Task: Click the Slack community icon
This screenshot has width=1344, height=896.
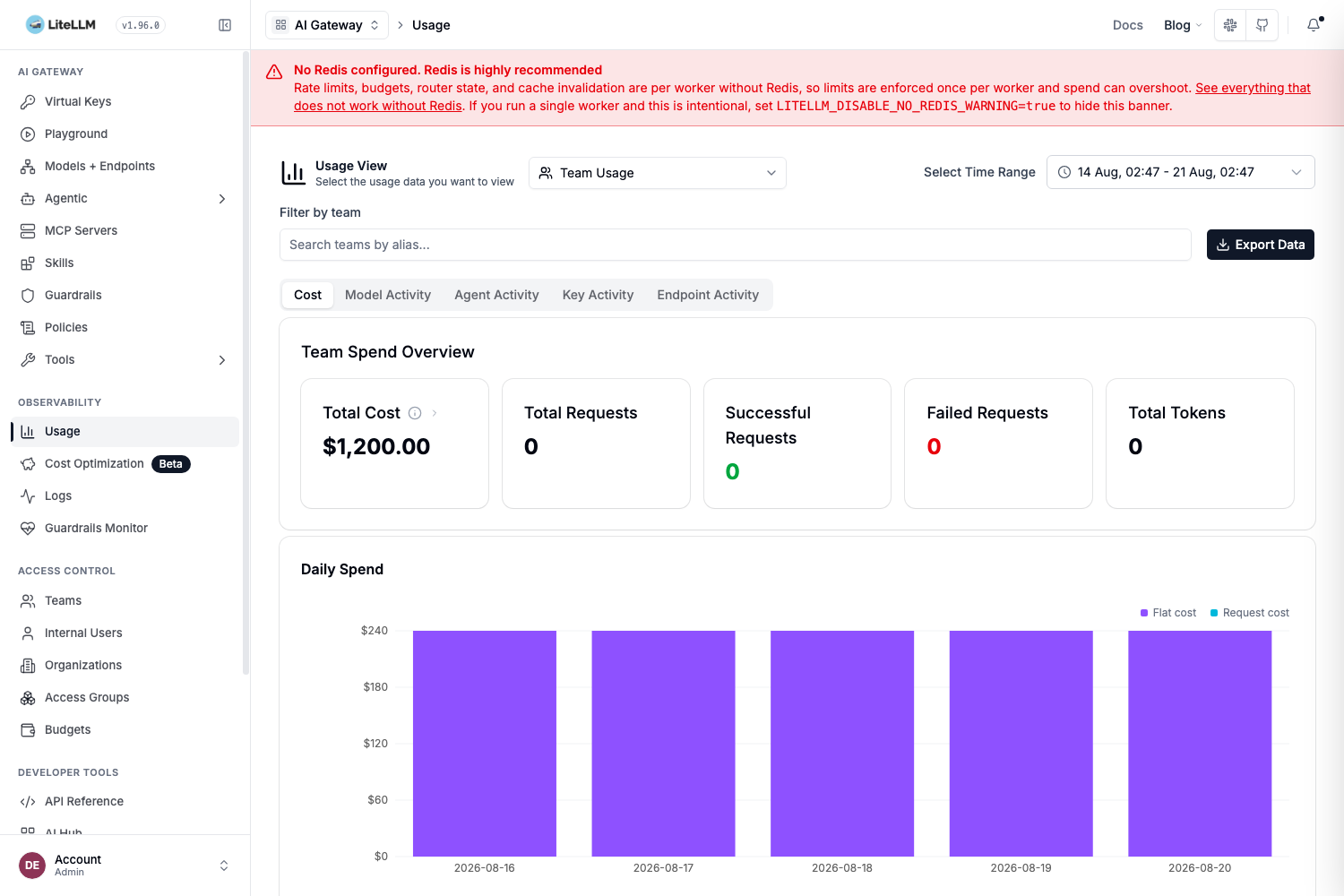Action: click(x=1230, y=25)
